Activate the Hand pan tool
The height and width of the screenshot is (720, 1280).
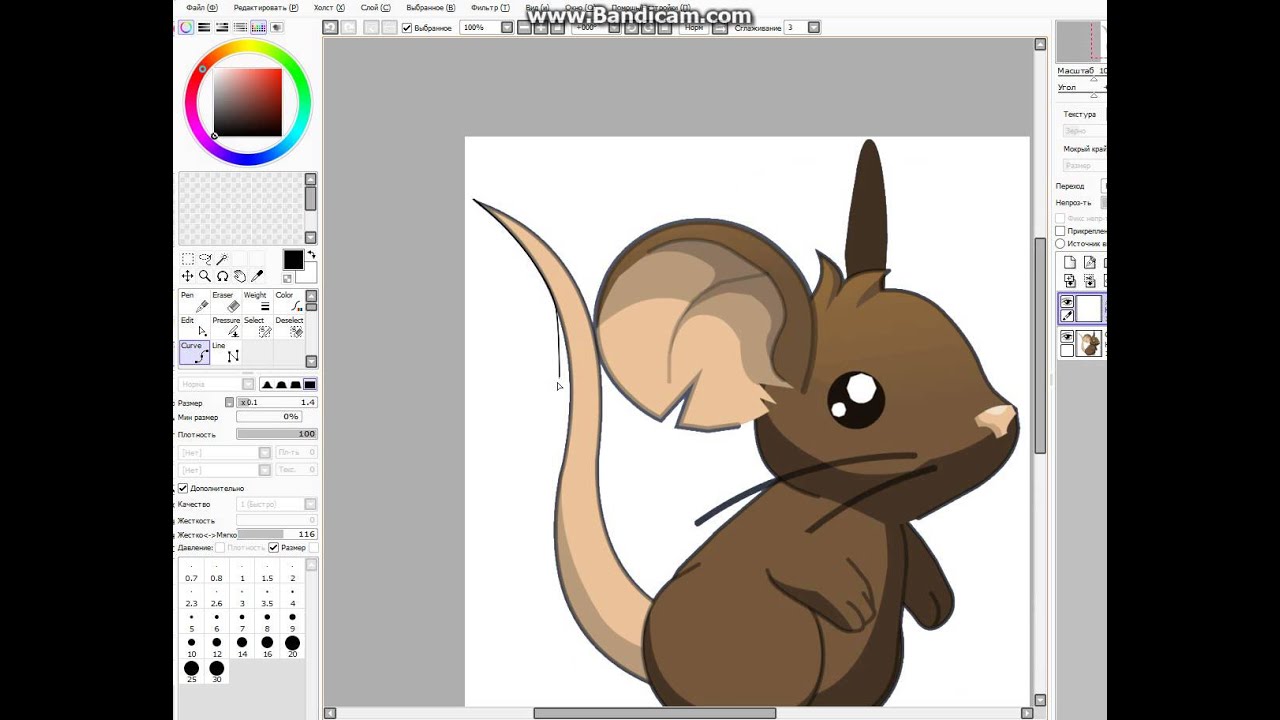click(x=240, y=276)
